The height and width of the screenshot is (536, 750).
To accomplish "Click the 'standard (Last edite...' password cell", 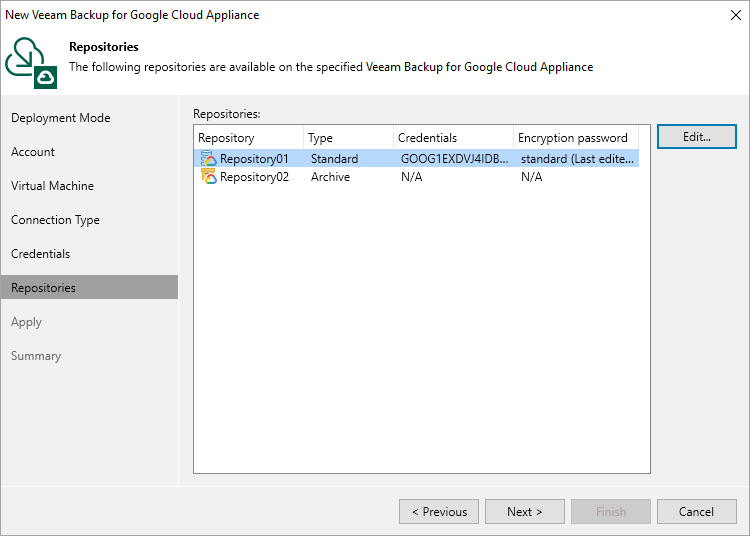I will (x=577, y=159).
